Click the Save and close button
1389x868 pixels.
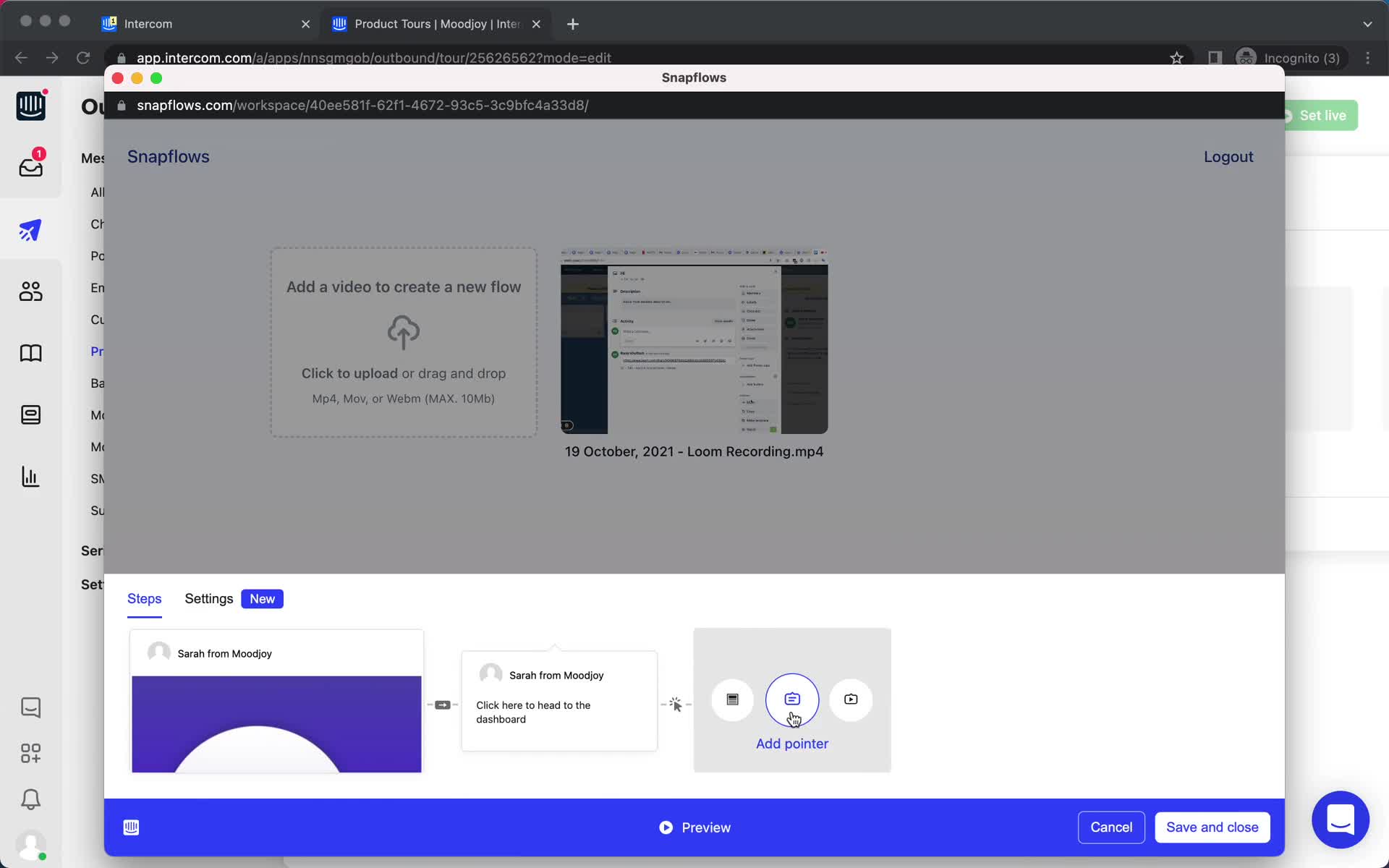1213,827
